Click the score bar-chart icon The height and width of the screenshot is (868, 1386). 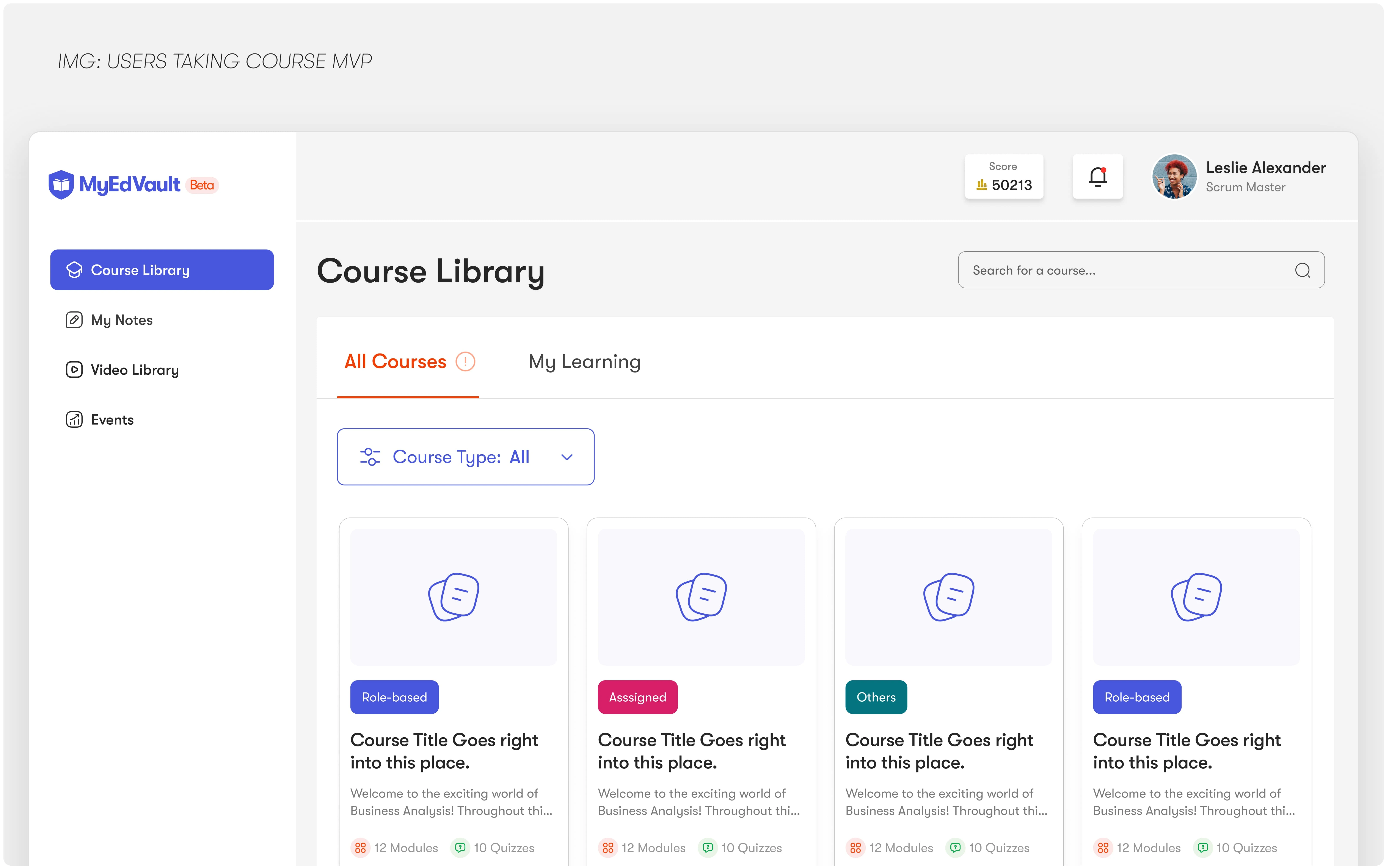pyautogui.click(x=982, y=185)
